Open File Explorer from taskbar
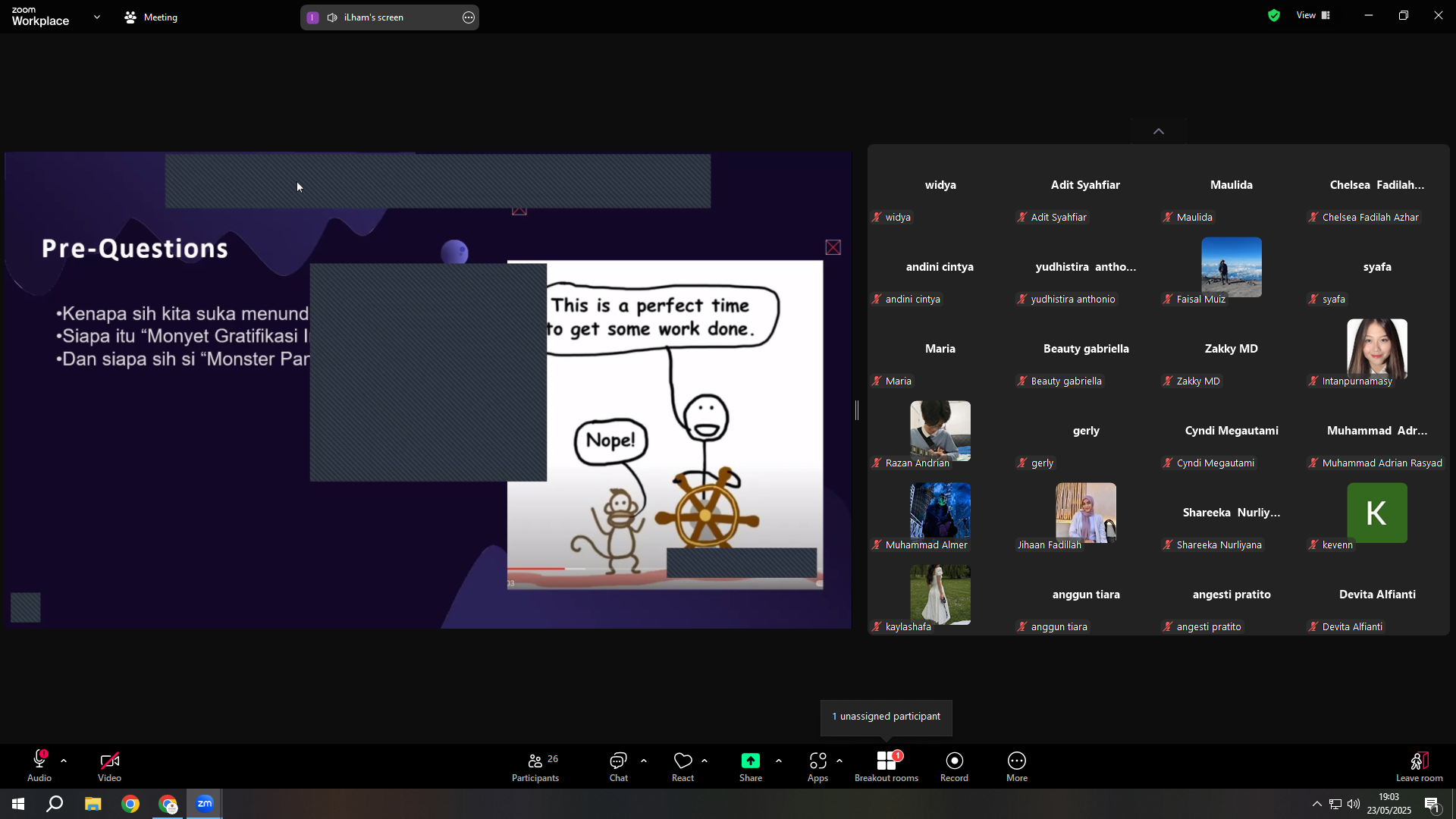Image resolution: width=1456 pixels, height=819 pixels. tap(93, 804)
